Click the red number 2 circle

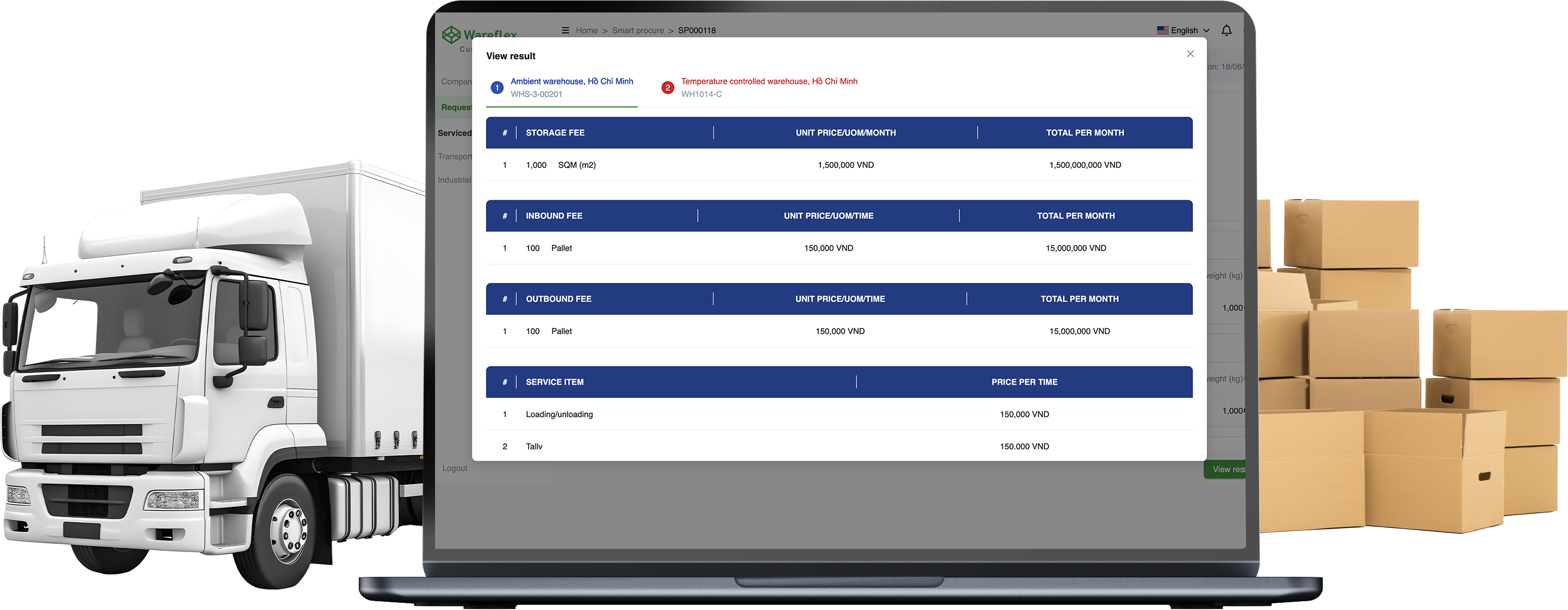click(667, 88)
